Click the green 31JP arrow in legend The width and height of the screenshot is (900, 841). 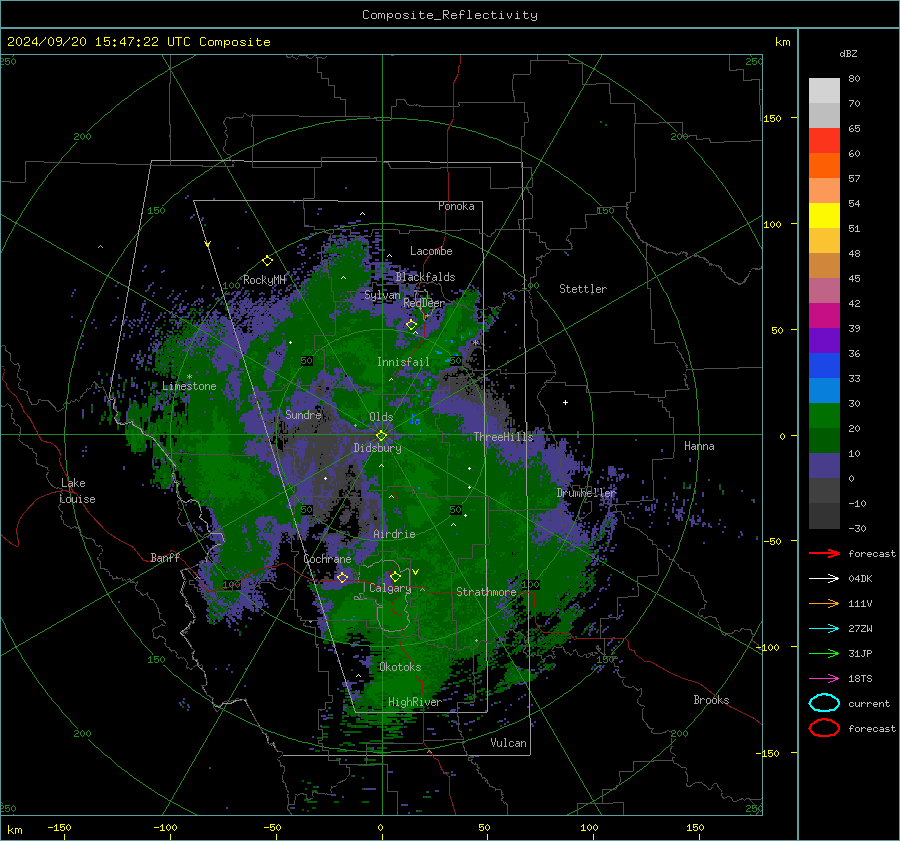(824, 653)
